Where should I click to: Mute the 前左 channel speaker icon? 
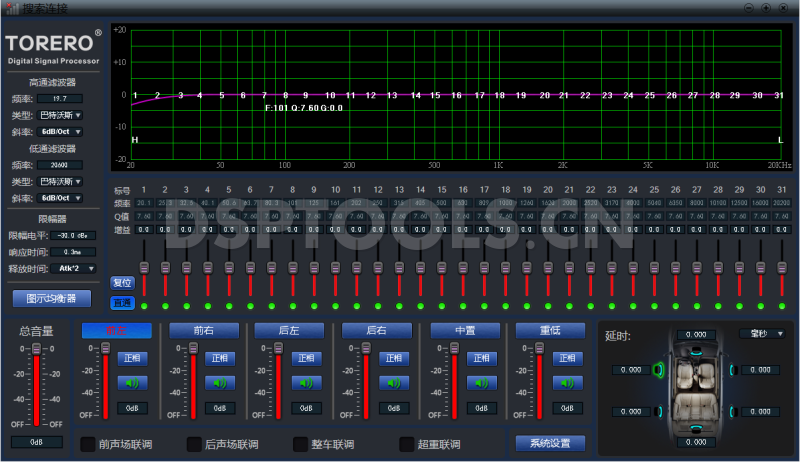(133, 382)
